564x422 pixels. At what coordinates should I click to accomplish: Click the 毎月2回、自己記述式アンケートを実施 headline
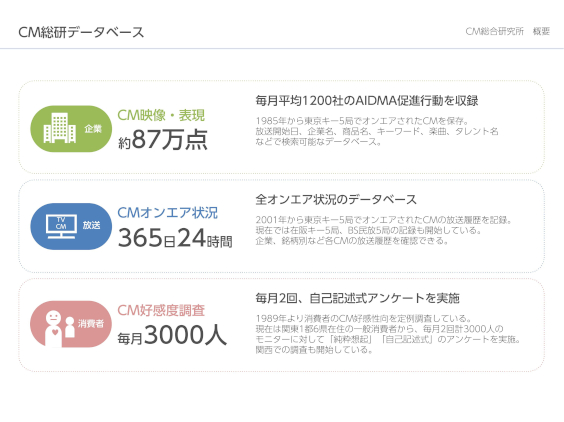tap(358, 298)
